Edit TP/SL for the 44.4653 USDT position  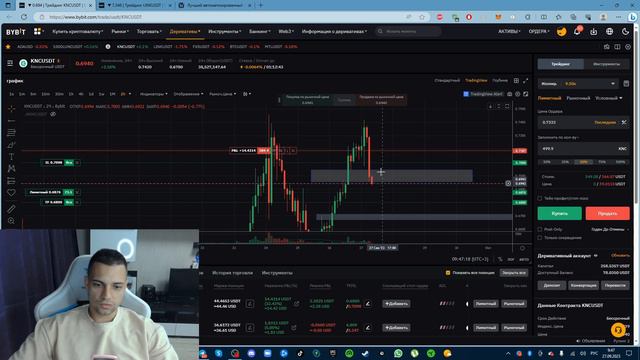point(368,304)
